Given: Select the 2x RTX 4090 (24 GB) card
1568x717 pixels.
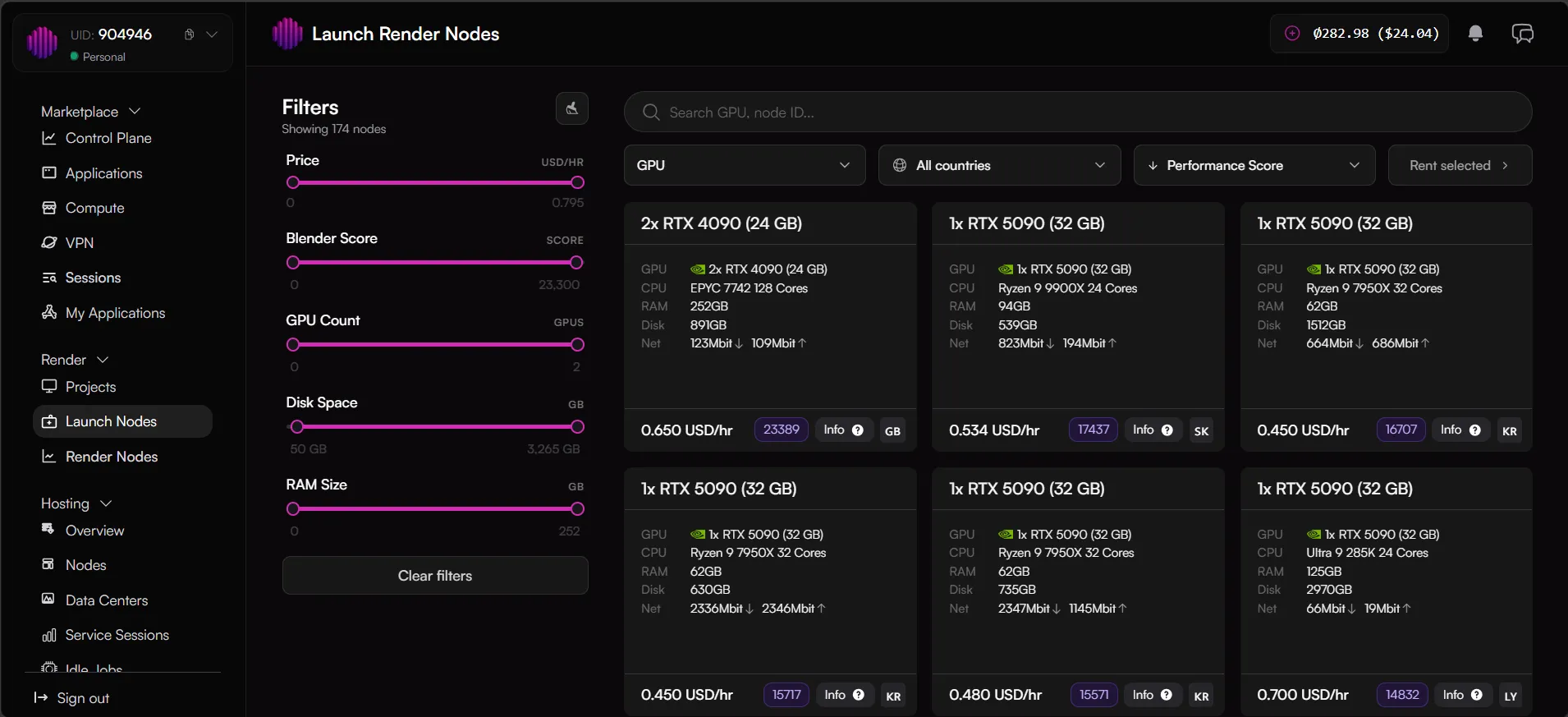Looking at the screenshot, I should [770, 327].
